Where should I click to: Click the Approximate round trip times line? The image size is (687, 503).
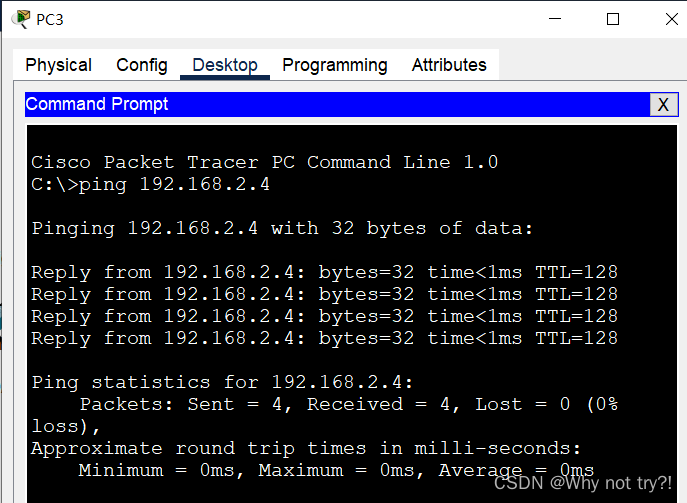pyautogui.click(x=306, y=448)
